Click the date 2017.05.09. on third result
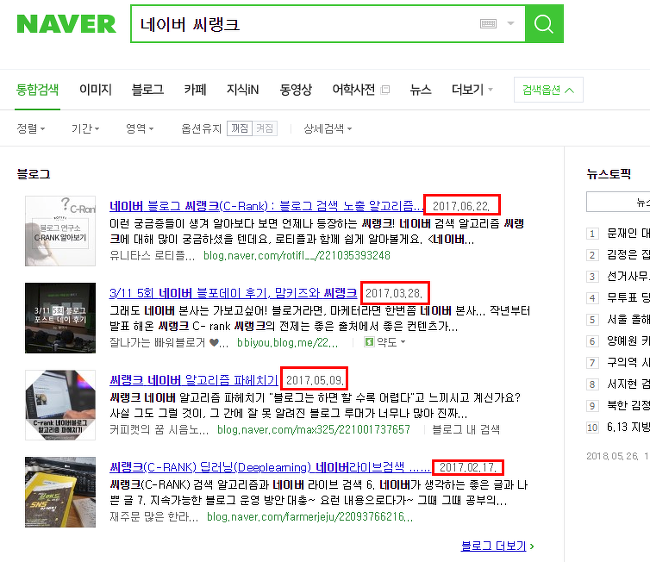This screenshot has width=650, height=562. click(x=315, y=380)
